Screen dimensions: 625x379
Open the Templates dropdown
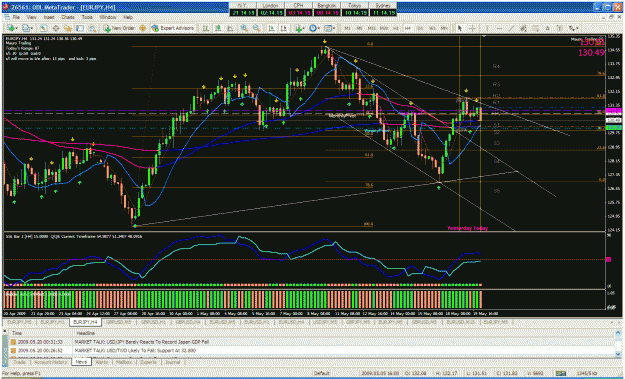pyautogui.click(x=329, y=28)
